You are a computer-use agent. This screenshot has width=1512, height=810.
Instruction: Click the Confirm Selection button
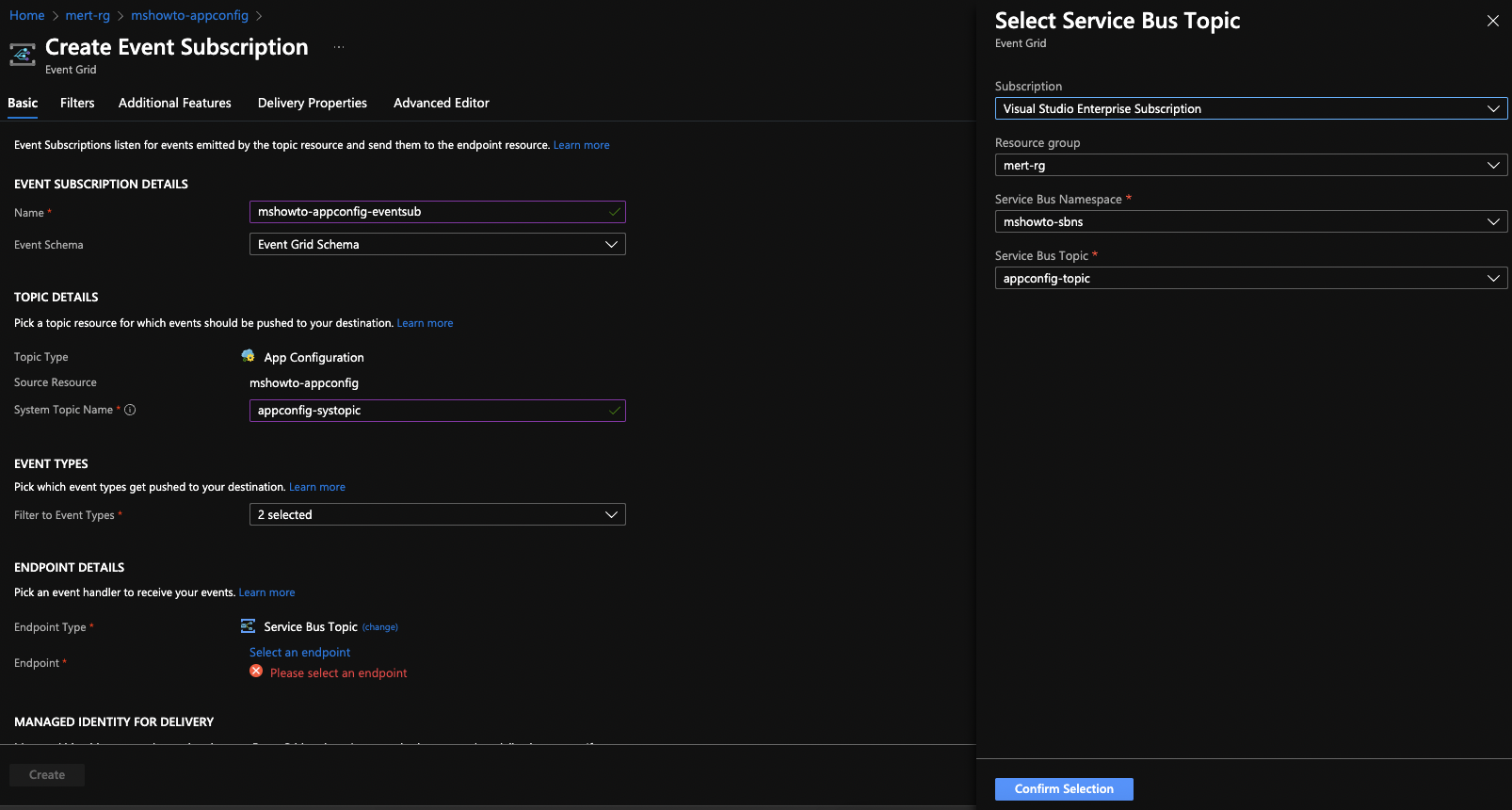point(1064,788)
